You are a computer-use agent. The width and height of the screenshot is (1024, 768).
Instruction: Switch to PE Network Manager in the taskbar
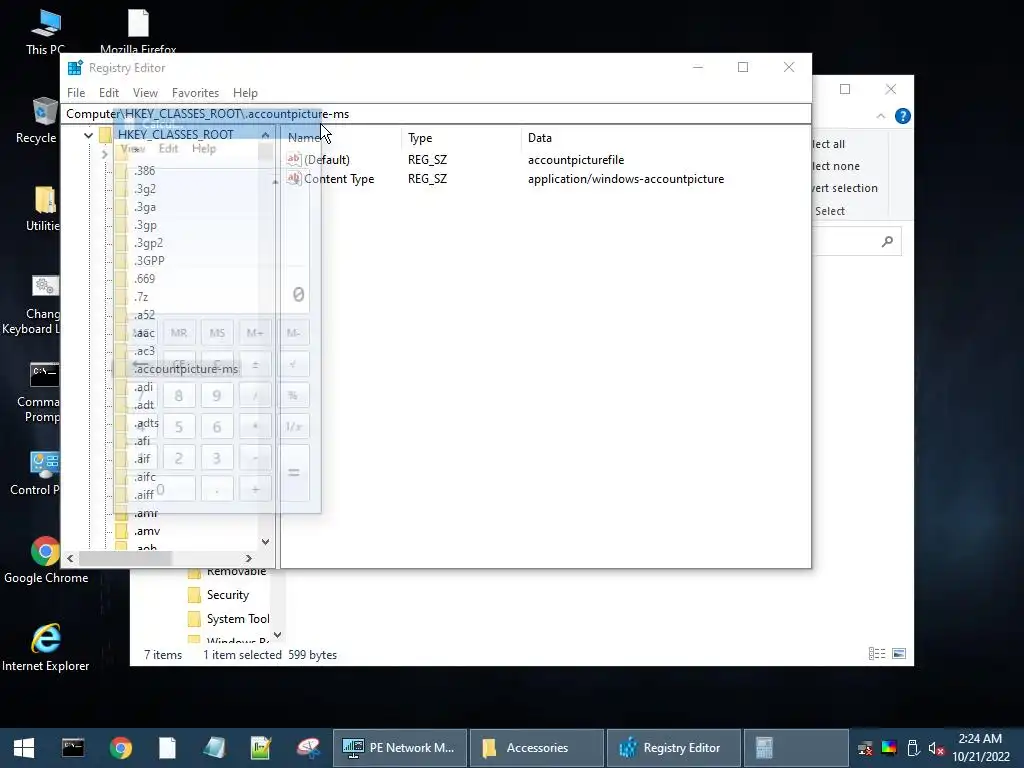[400, 748]
